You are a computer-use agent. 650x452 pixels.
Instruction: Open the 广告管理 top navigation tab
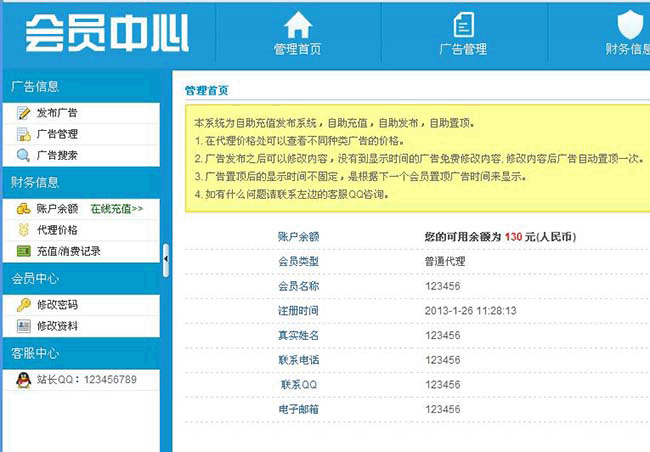point(463,34)
